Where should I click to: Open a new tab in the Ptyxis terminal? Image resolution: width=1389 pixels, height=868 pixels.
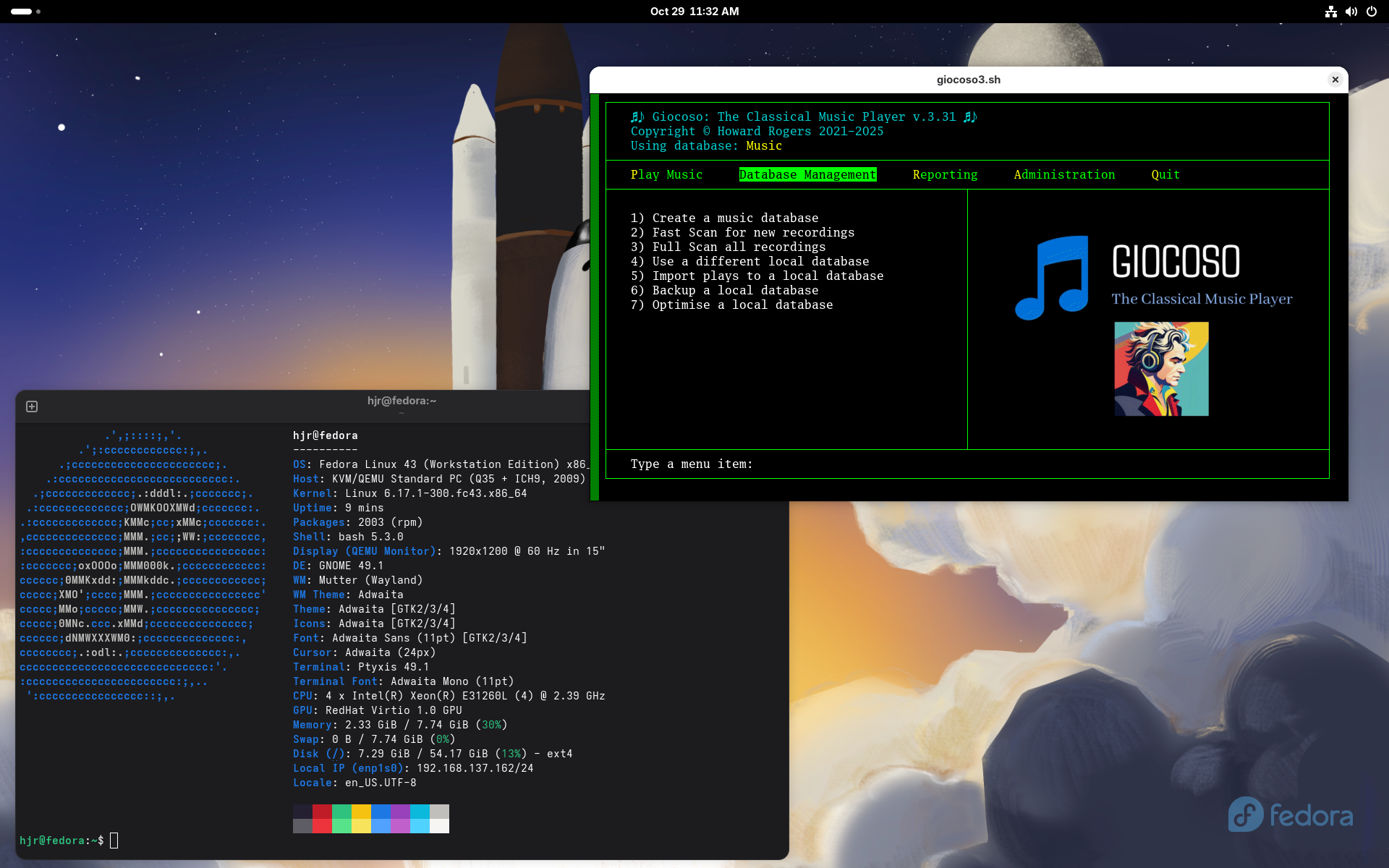click(32, 406)
